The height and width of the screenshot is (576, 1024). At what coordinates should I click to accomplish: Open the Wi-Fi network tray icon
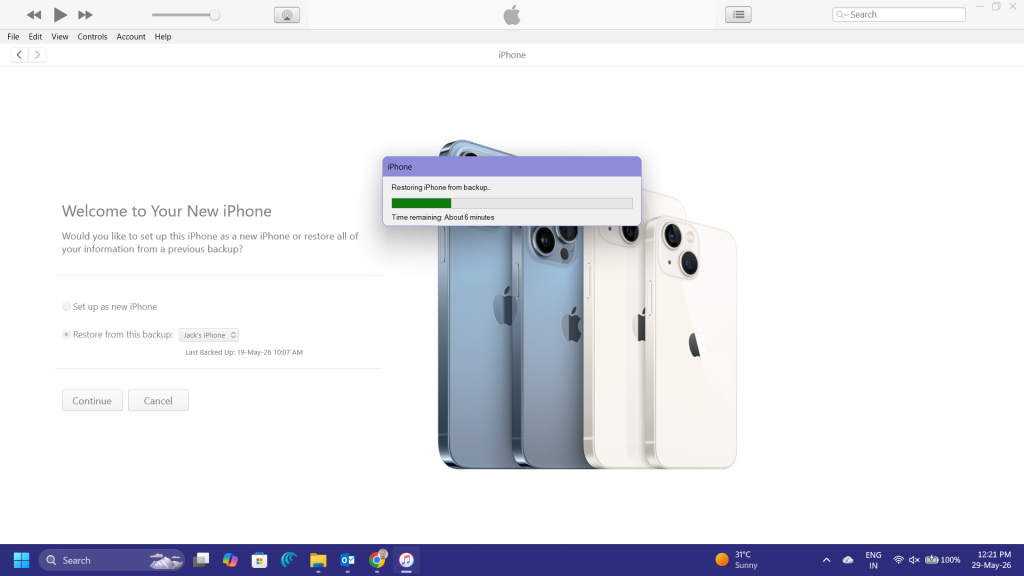coord(898,560)
